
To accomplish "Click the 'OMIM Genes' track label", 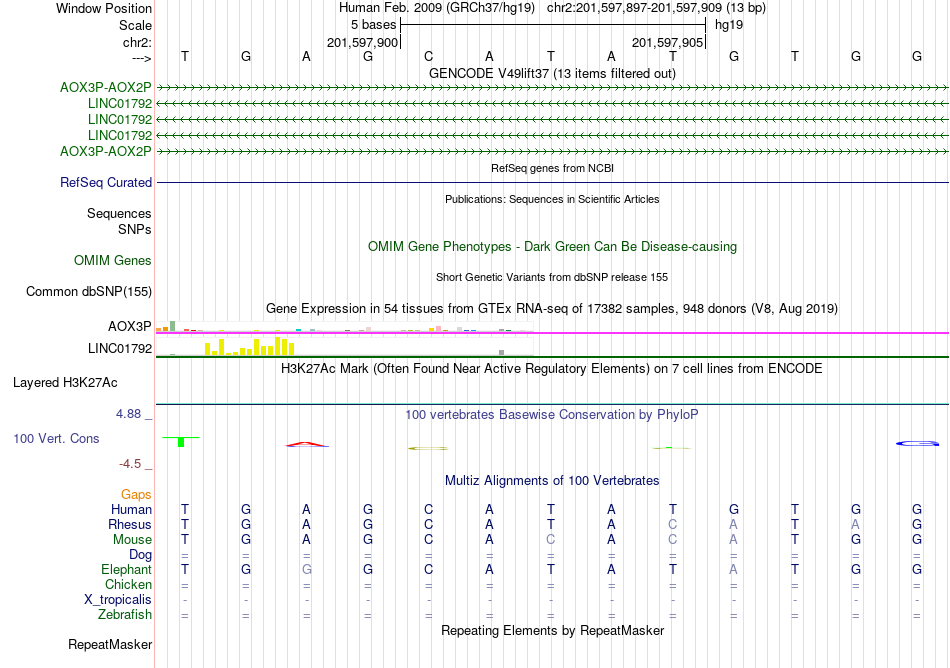I will point(113,260).
